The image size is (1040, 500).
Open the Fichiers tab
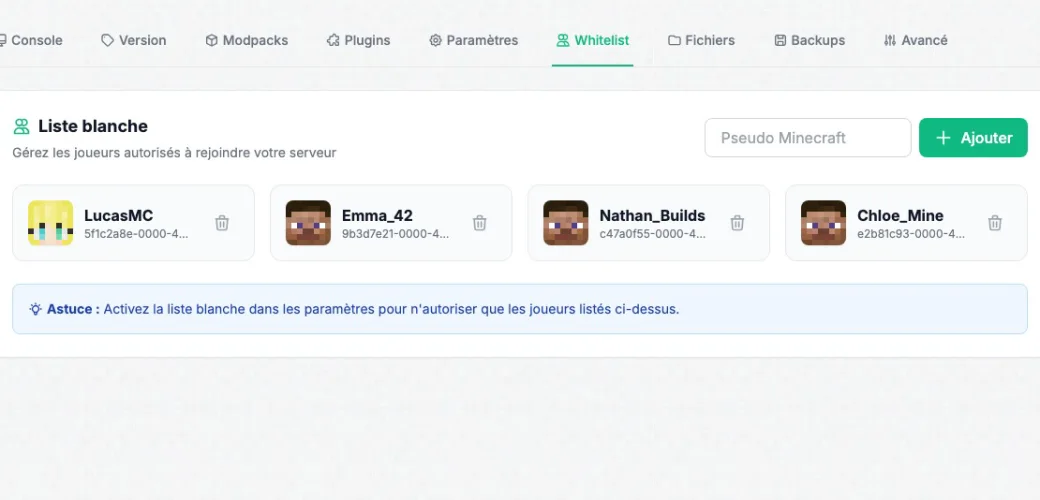pos(701,40)
